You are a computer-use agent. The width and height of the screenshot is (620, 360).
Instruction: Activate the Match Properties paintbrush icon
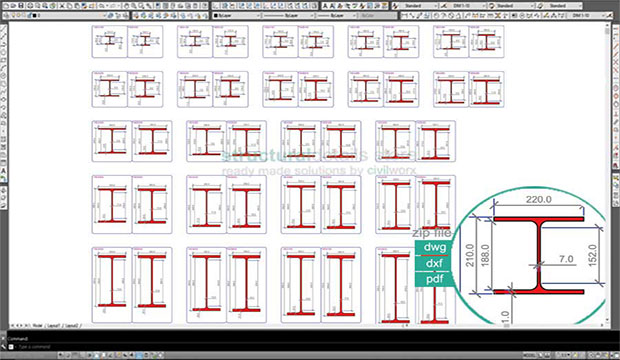click(x=84, y=6)
